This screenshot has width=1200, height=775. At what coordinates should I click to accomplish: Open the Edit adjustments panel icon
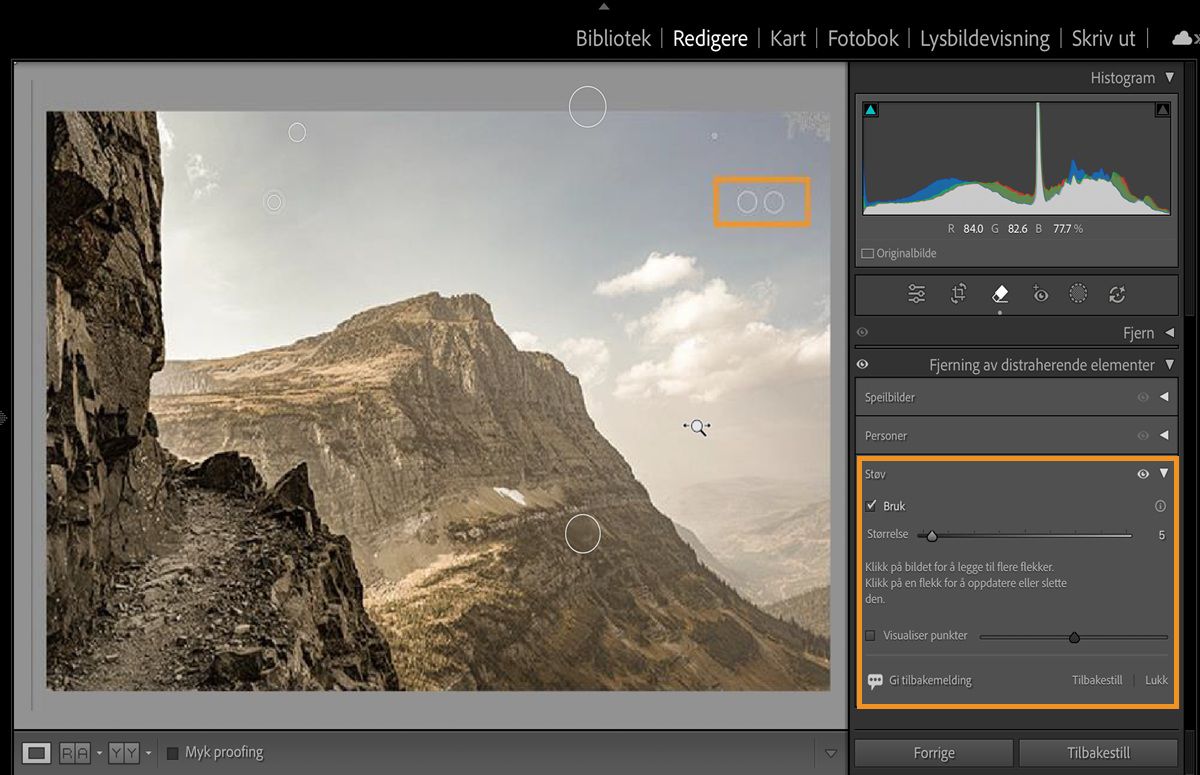916,293
